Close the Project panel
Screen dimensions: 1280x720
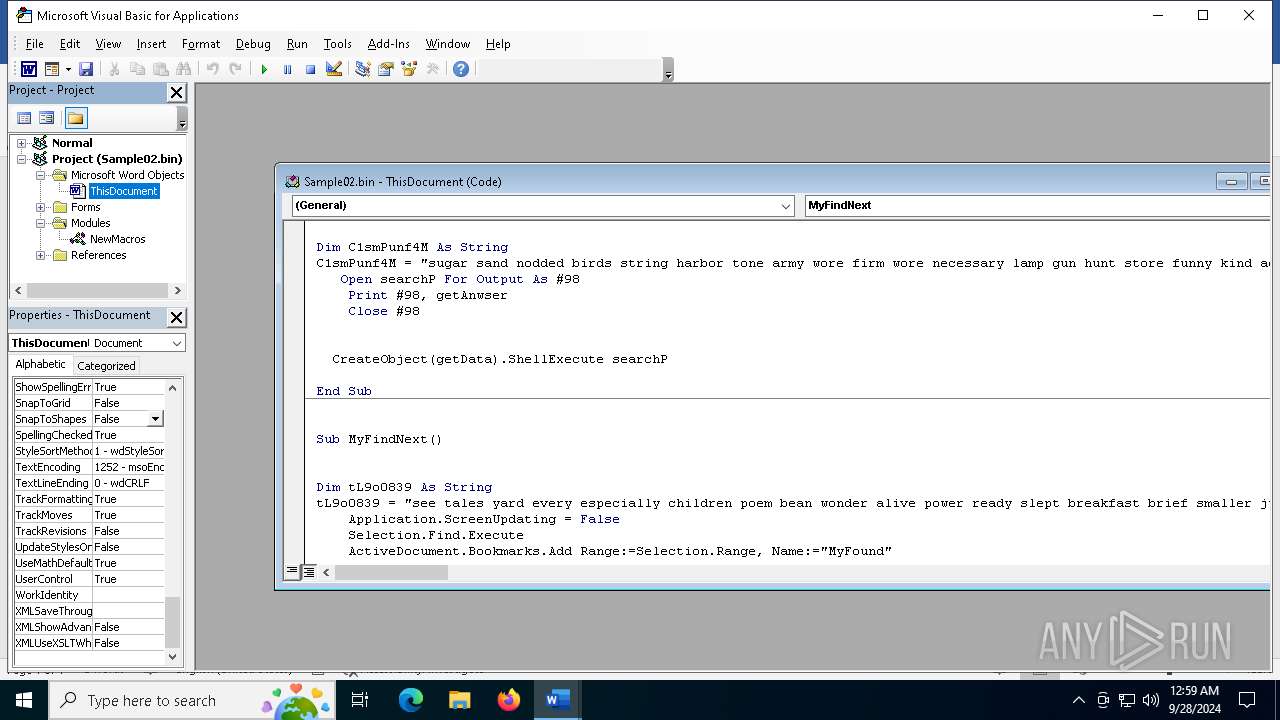pos(176,92)
